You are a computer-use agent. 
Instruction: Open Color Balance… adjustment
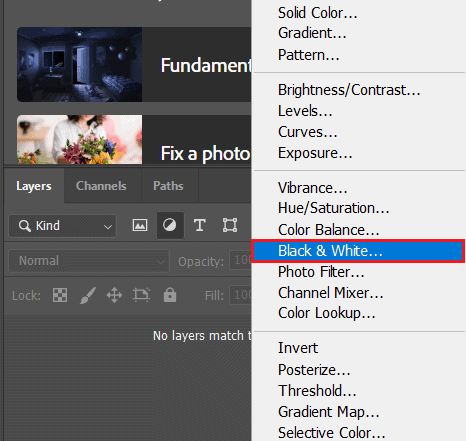point(329,230)
